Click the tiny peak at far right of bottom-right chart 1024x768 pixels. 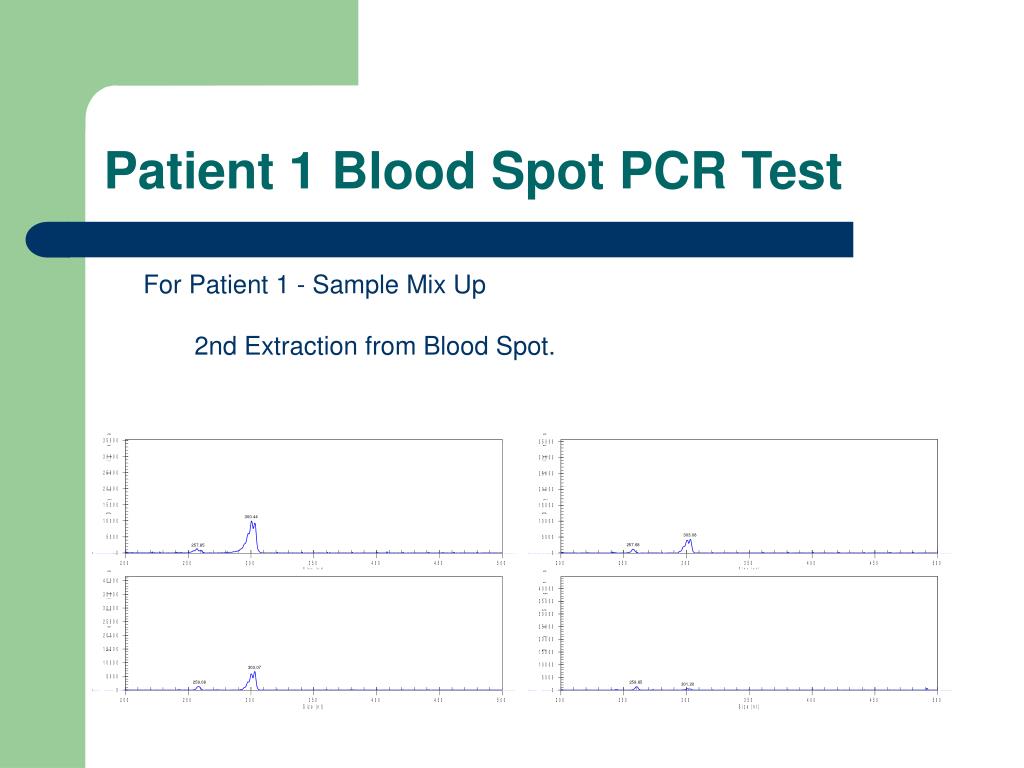coord(926,688)
